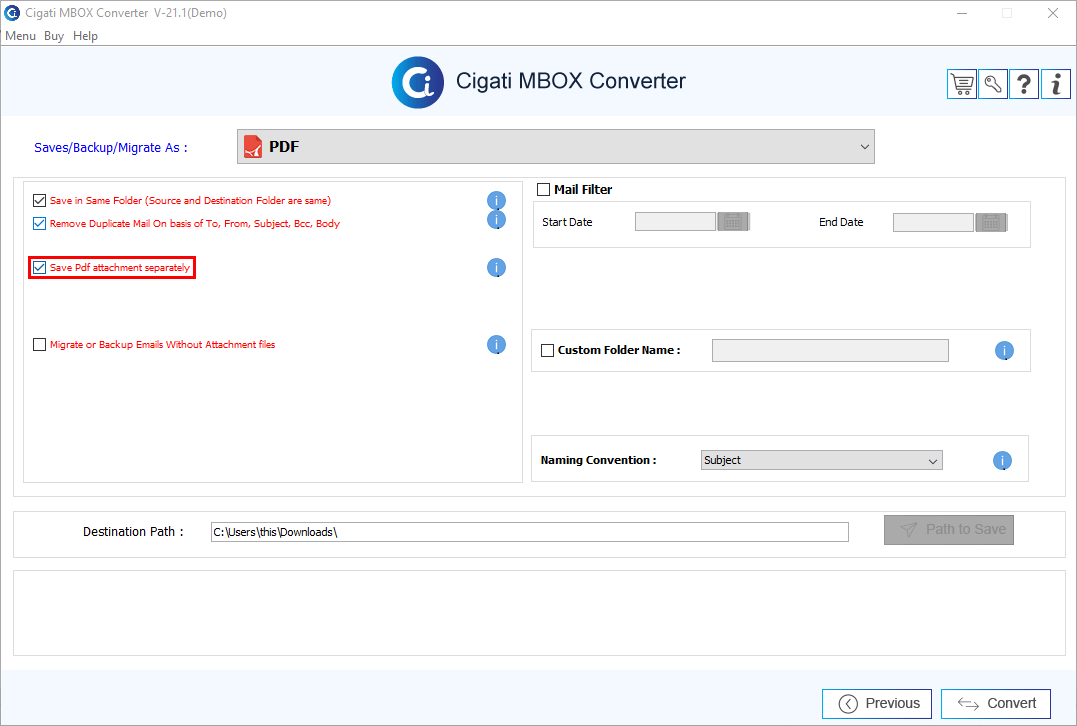Click the info 'i' icon in the header
Screen dimensions: 1077x726
tap(1056, 84)
